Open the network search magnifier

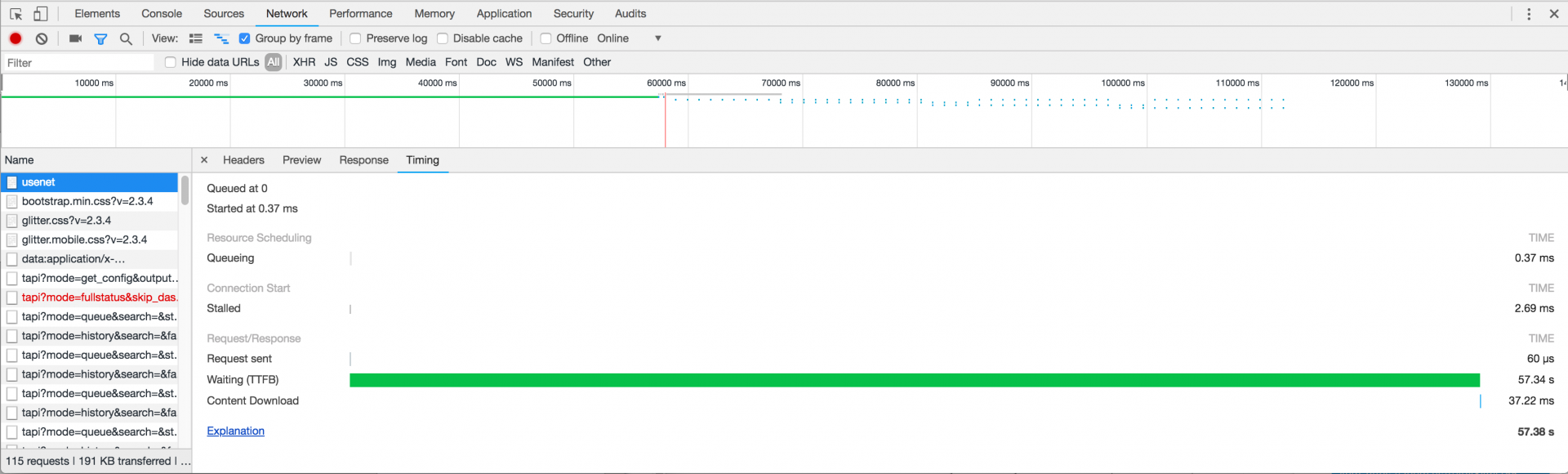pos(126,38)
